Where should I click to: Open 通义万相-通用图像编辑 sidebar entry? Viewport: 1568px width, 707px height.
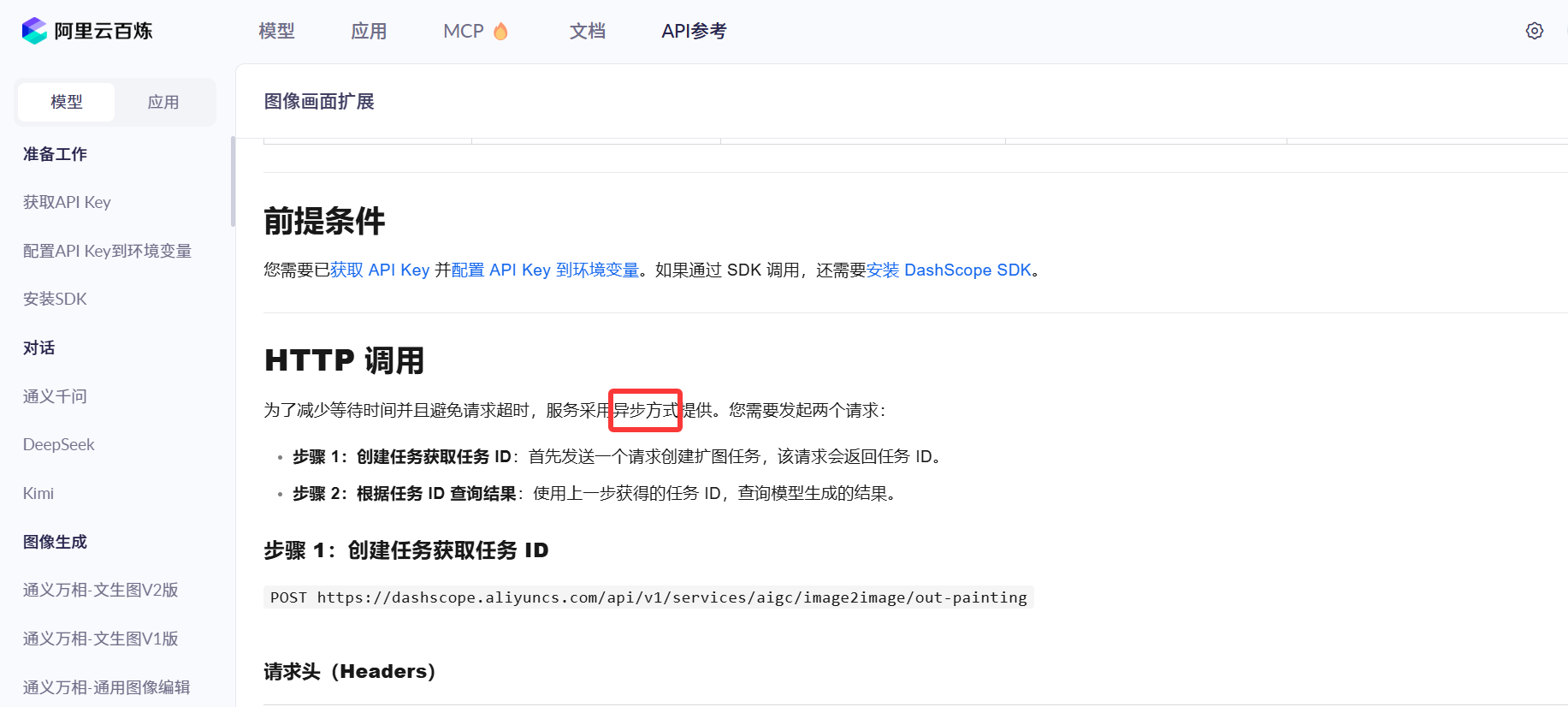[107, 687]
